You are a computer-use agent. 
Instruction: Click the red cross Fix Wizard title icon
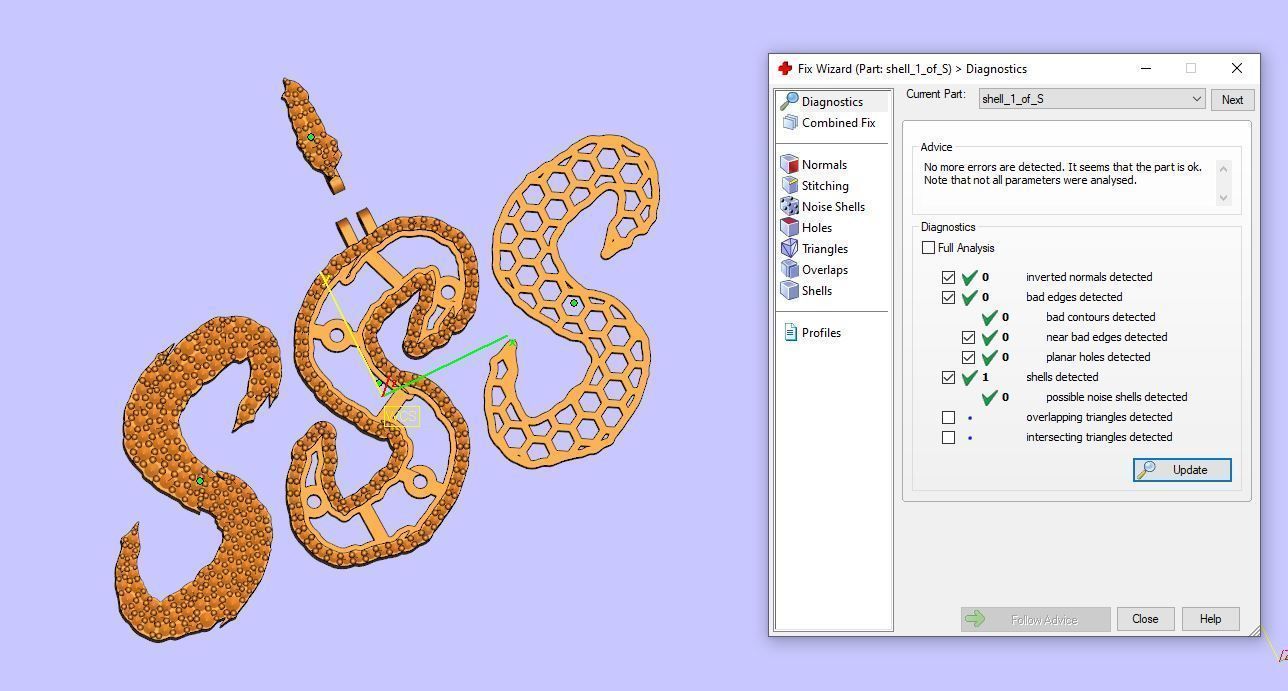coord(785,68)
